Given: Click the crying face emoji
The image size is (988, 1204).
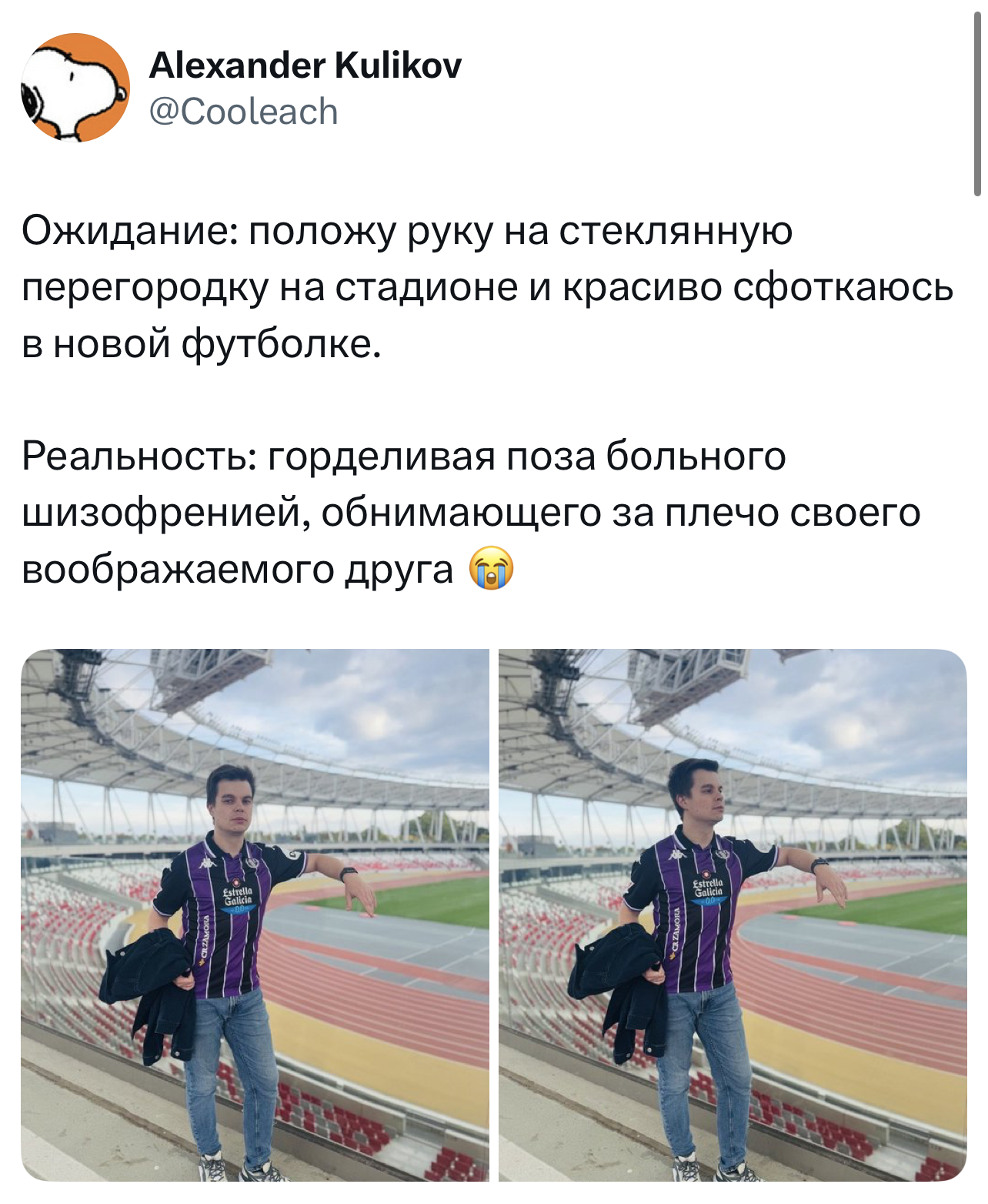Looking at the screenshot, I should pyautogui.click(x=492, y=569).
